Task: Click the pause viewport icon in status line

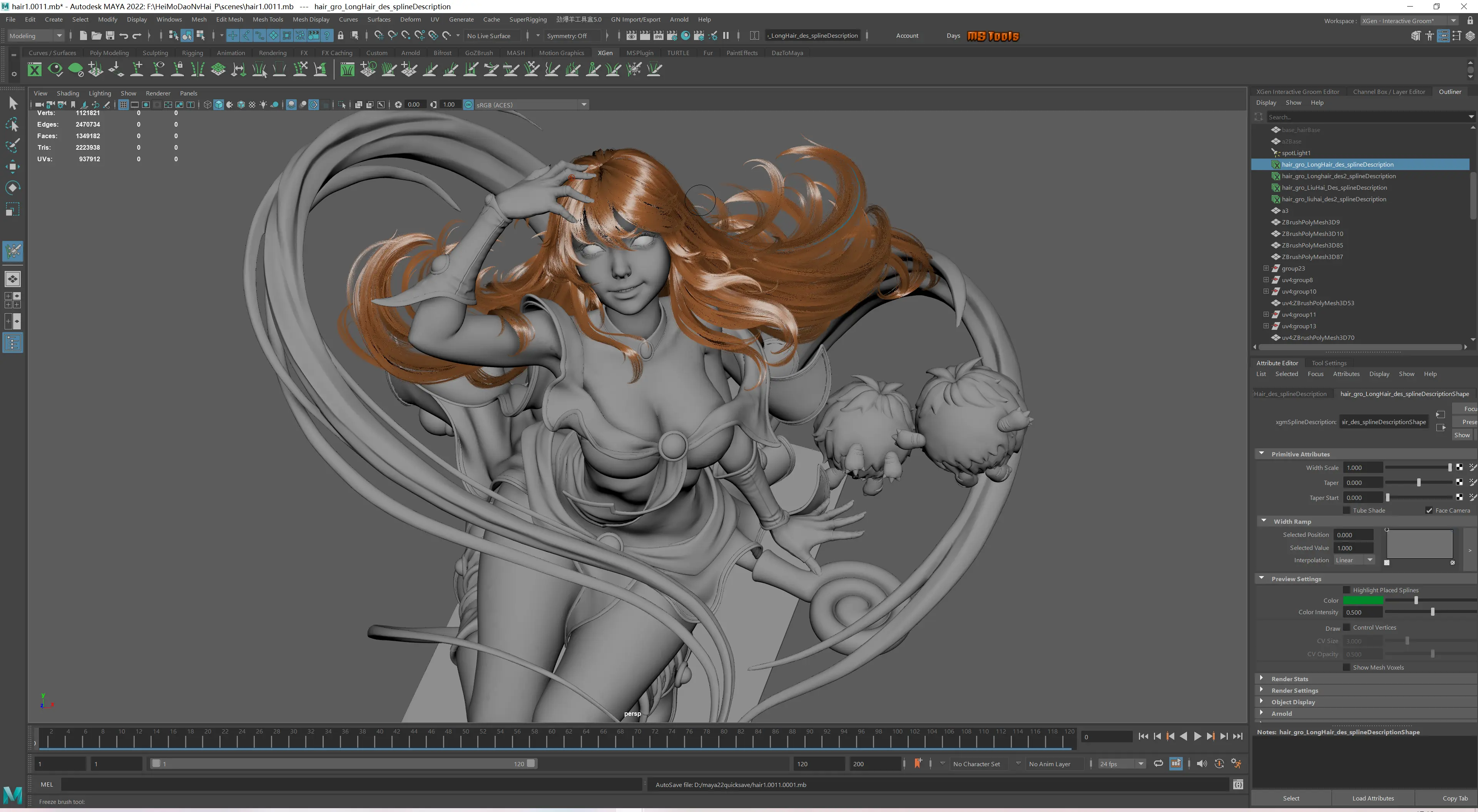Action: (x=726, y=35)
